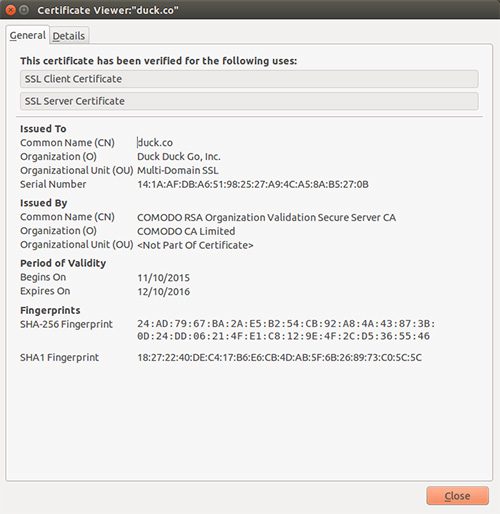Image resolution: width=500 pixels, height=514 pixels.
Task: Click the SHA1 fingerprint value
Action: click(x=279, y=358)
